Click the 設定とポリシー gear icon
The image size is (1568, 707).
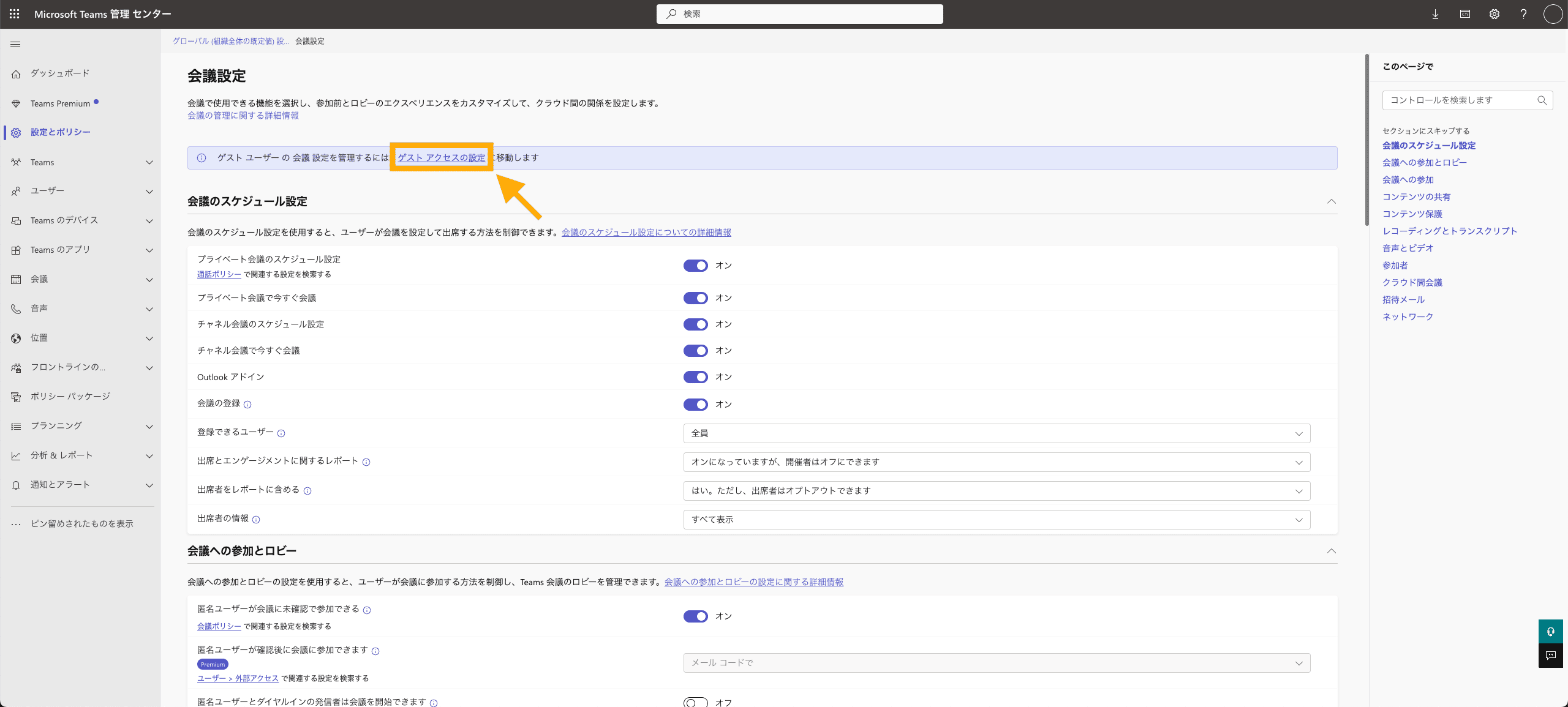coord(16,132)
